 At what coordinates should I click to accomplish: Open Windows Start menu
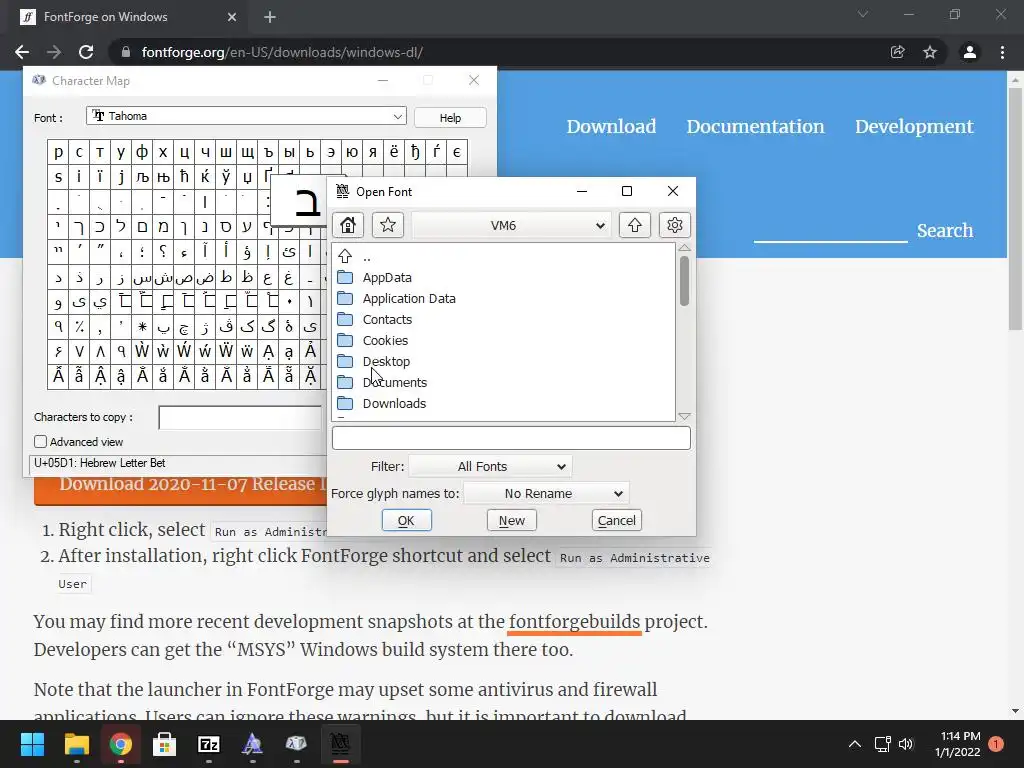click(x=32, y=744)
